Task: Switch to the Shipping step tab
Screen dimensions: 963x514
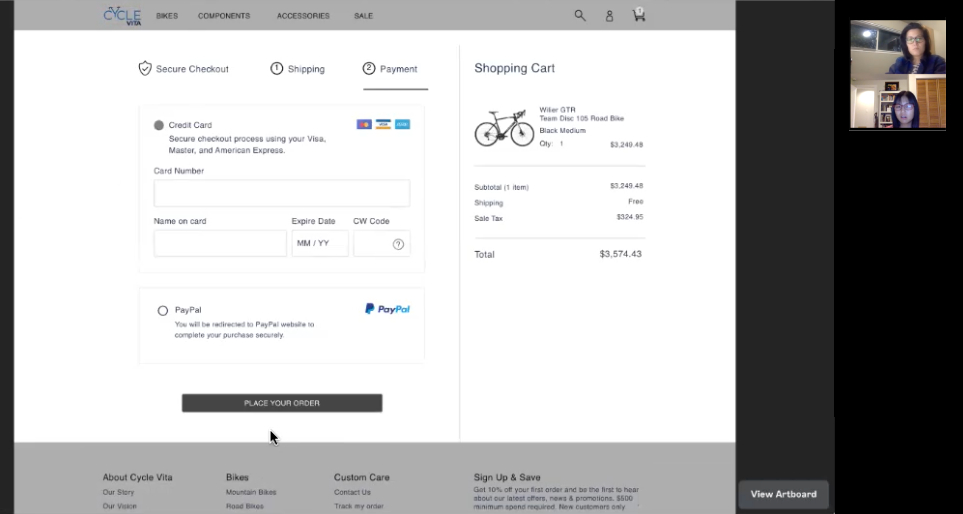Action: pos(298,69)
